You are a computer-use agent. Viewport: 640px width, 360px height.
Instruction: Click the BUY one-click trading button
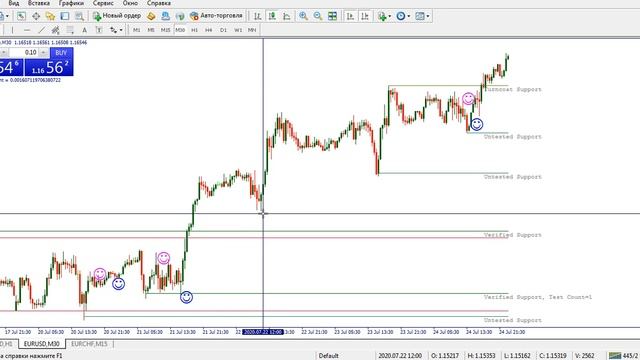pyautogui.click(x=61, y=53)
